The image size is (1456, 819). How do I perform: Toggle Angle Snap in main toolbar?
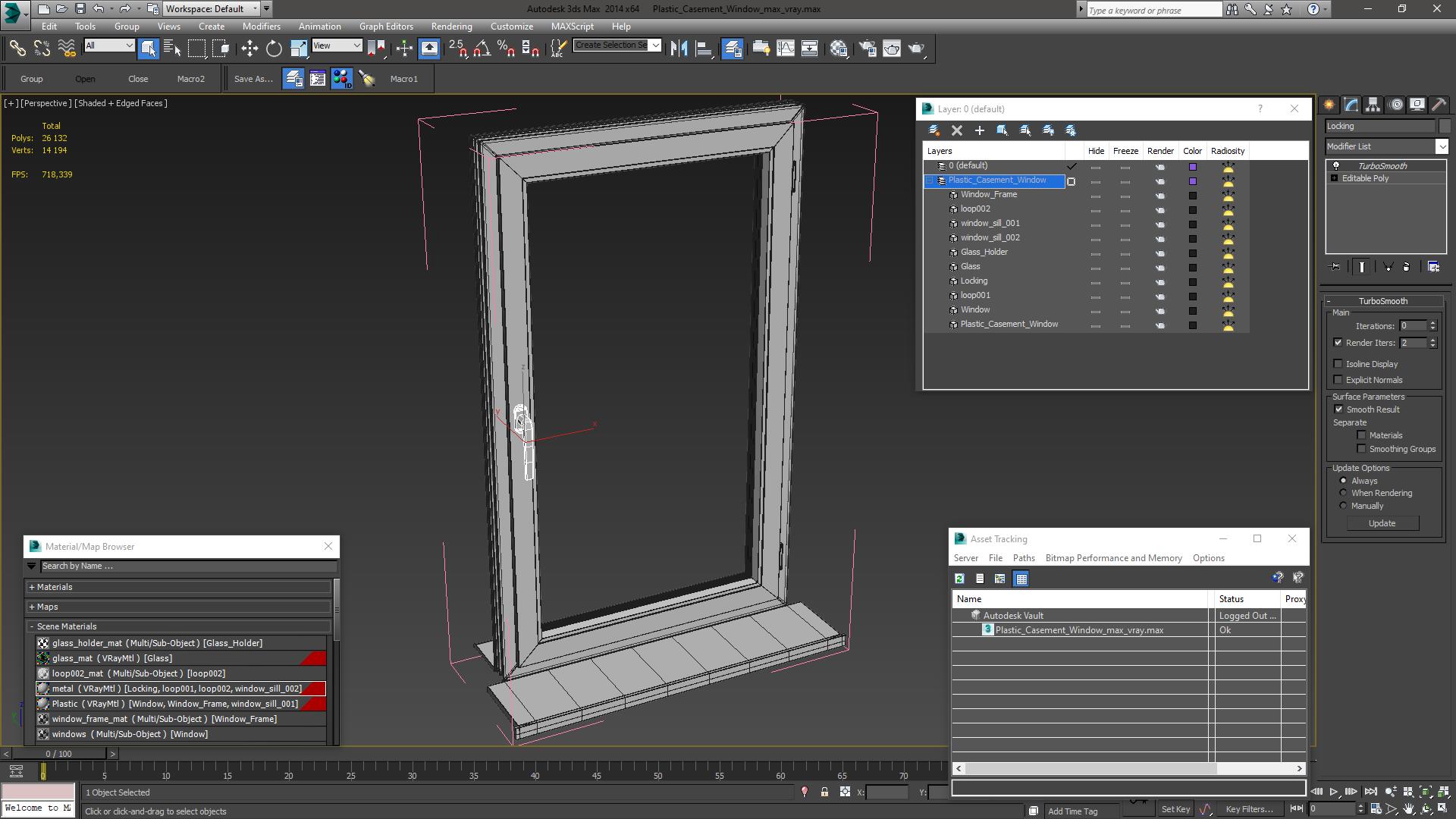[482, 49]
